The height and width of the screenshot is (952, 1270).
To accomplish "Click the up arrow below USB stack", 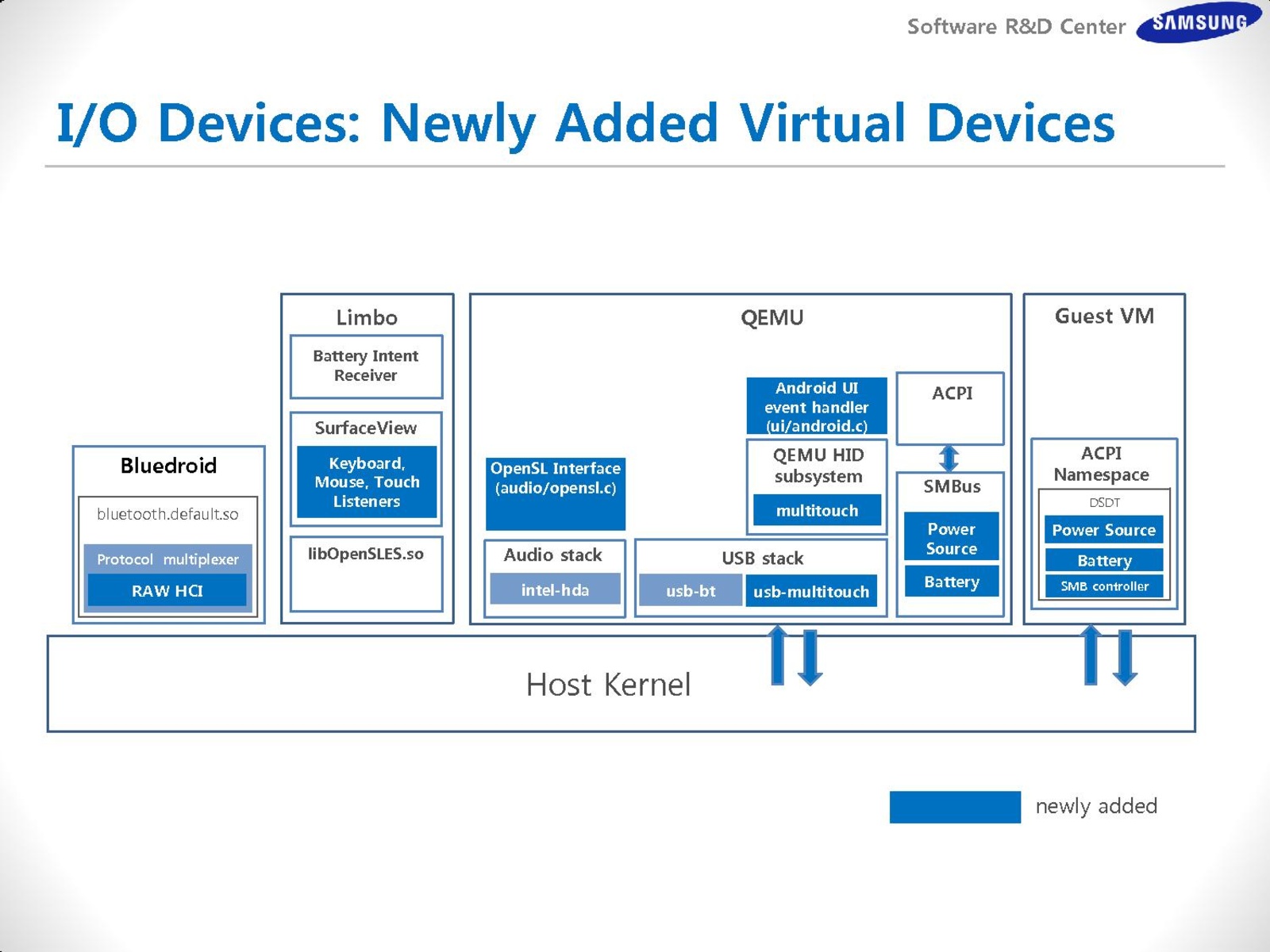I will [x=778, y=654].
